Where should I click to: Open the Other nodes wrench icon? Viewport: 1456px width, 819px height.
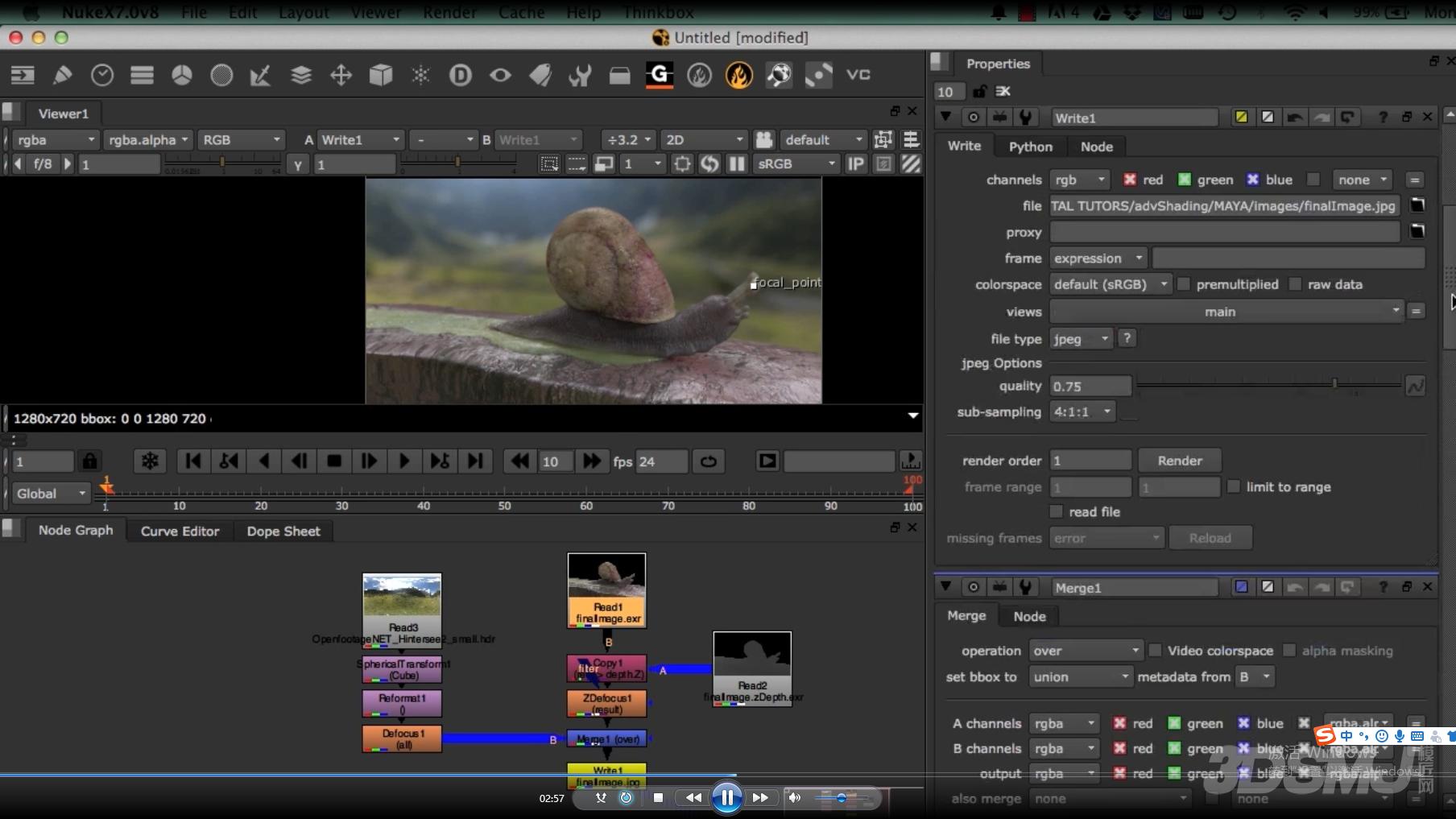(580, 75)
